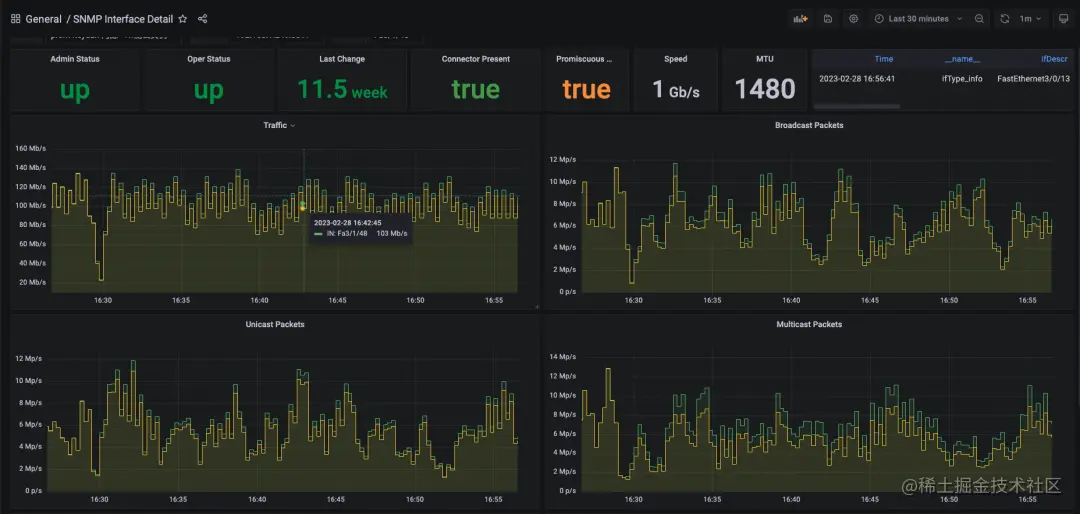The width and height of the screenshot is (1080, 514).
Task: Open the Last 30 minutes time picker
Action: pyautogui.click(x=918, y=19)
